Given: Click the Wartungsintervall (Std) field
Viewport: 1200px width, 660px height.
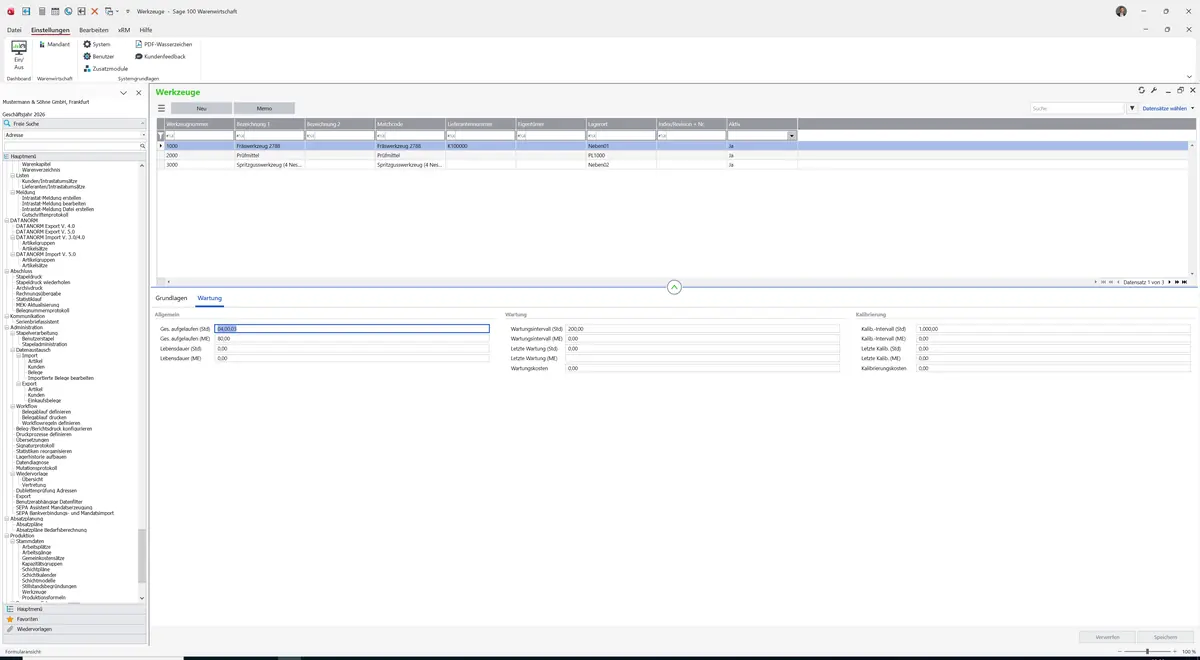Looking at the screenshot, I should [702, 328].
